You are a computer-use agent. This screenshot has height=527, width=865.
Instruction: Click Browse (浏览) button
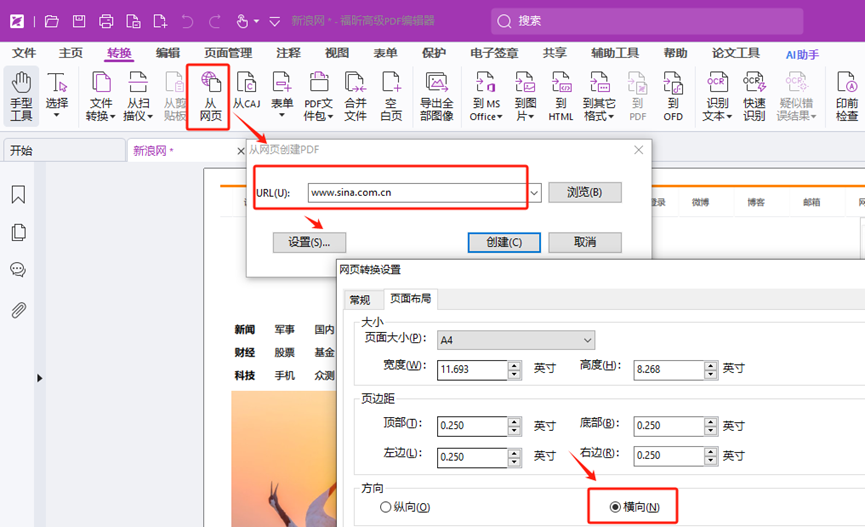(585, 192)
